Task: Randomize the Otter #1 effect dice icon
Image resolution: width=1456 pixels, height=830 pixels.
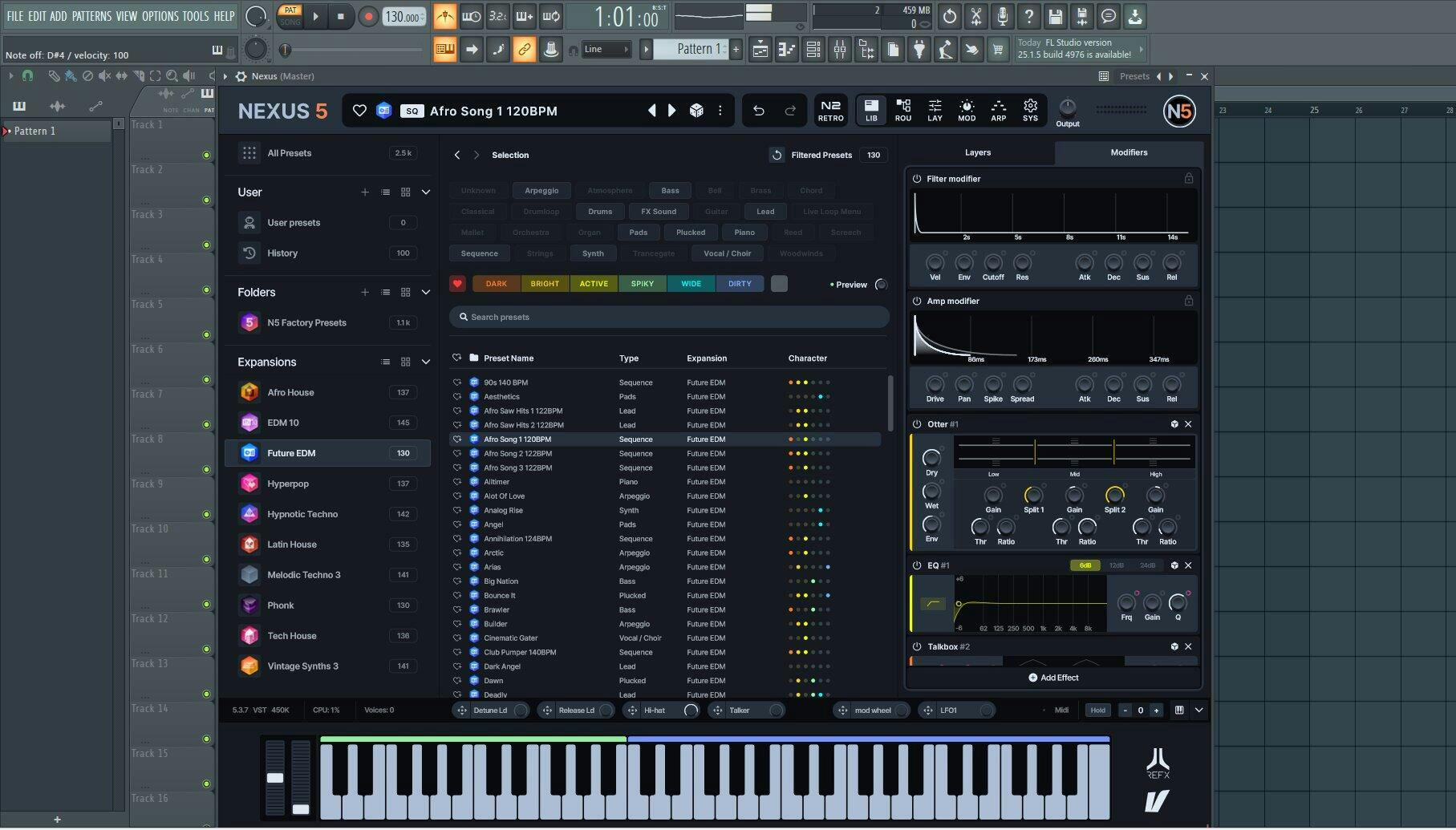Action: (x=1174, y=424)
